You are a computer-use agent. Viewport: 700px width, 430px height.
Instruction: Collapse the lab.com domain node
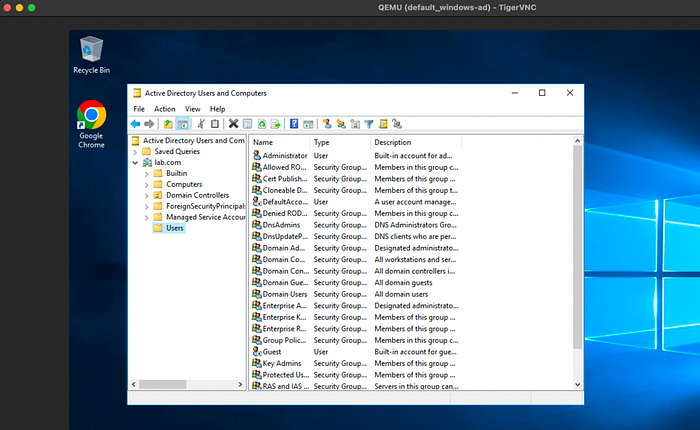[135, 163]
